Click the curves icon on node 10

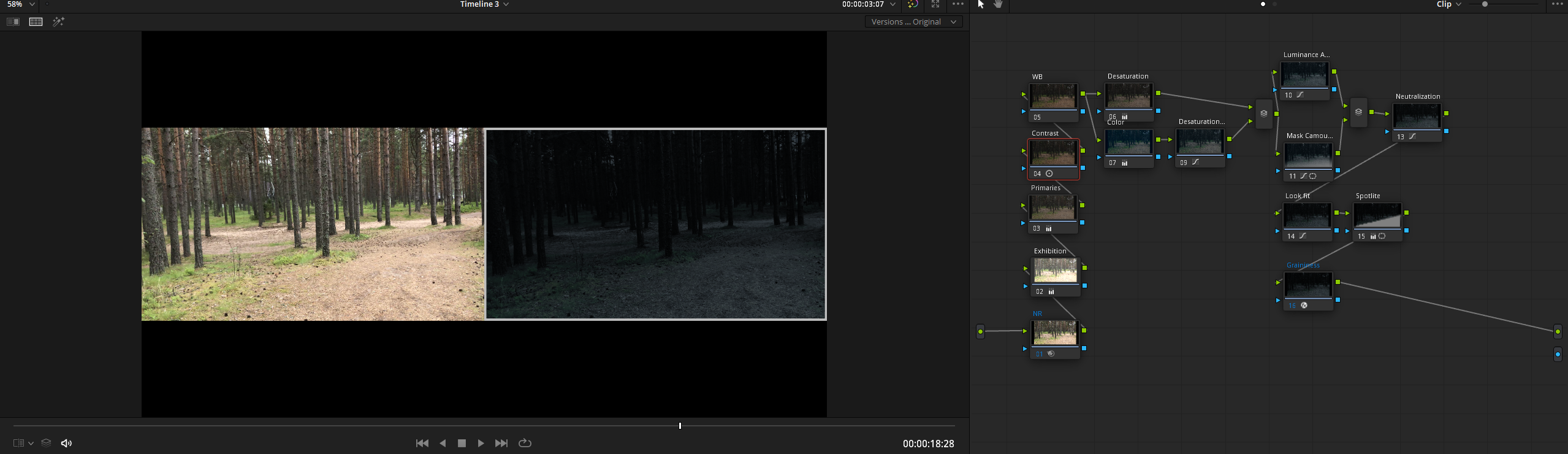(1300, 95)
